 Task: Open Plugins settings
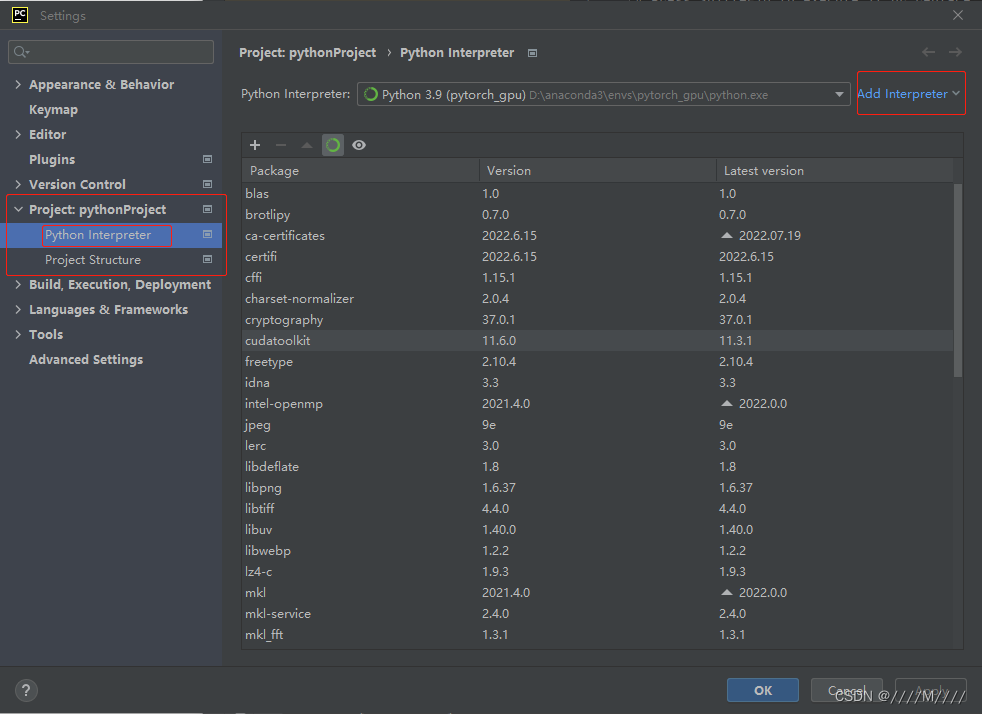[52, 160]
